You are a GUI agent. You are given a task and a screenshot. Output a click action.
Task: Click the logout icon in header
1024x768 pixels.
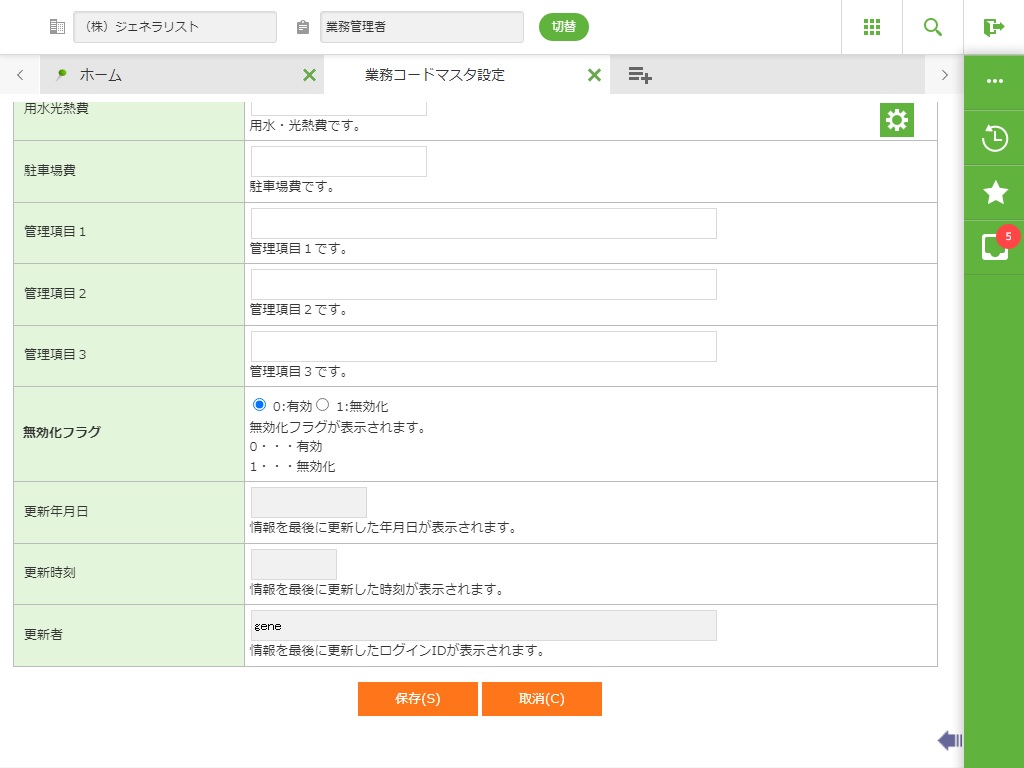[x=993, y=27]
